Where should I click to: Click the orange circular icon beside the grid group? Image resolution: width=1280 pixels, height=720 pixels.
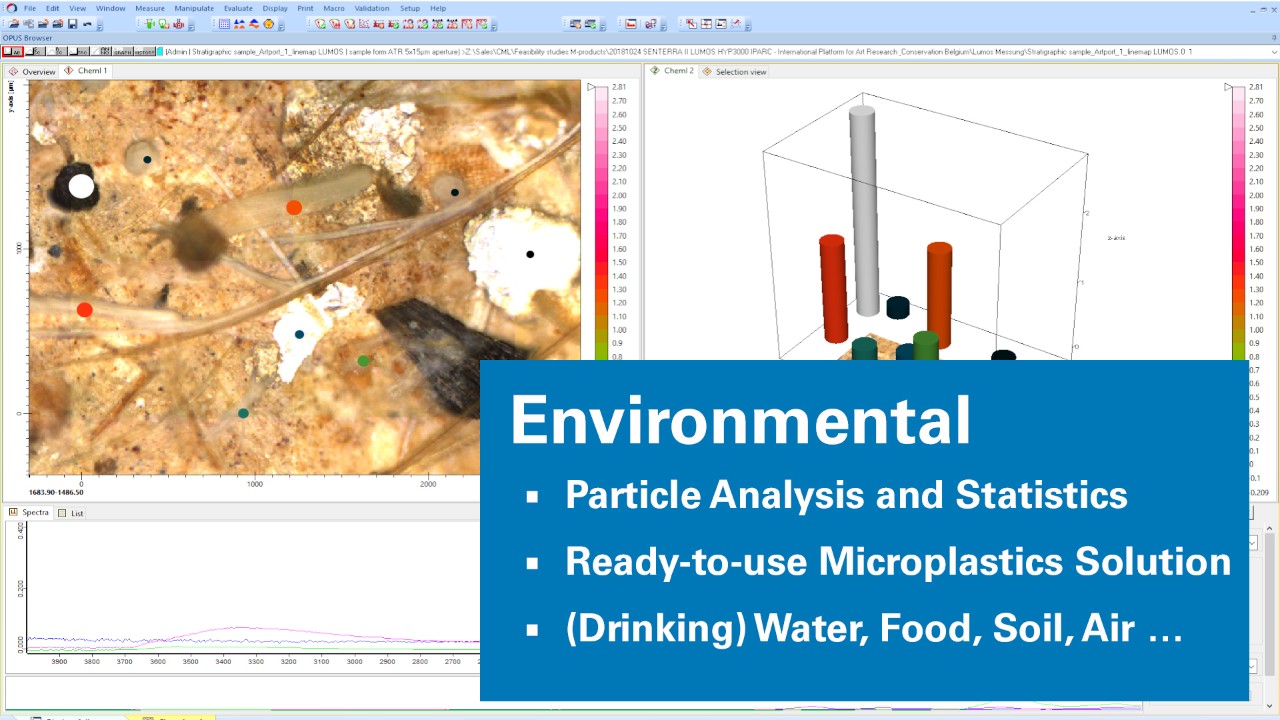[269, 24]
